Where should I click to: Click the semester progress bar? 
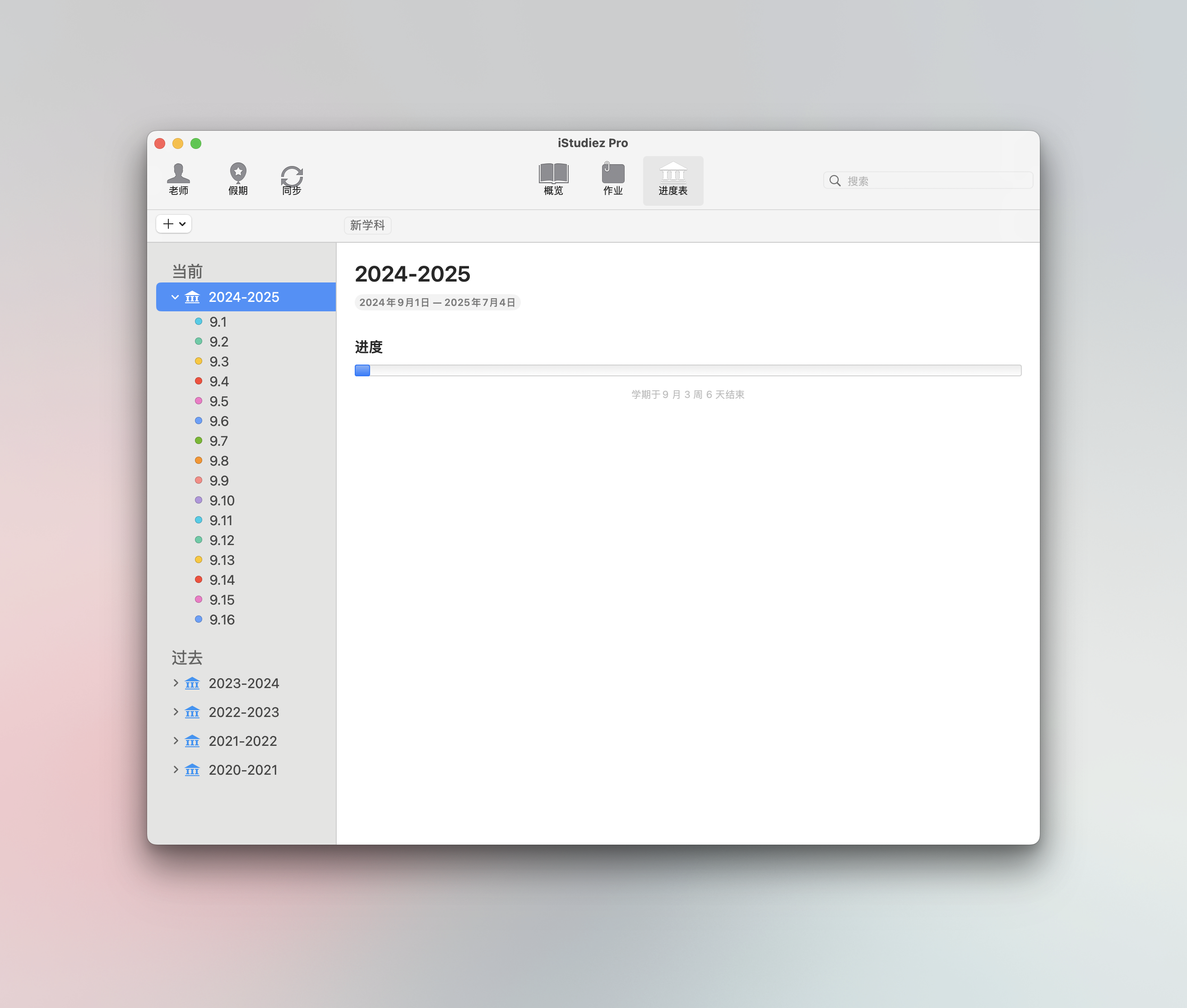point(687,370)
